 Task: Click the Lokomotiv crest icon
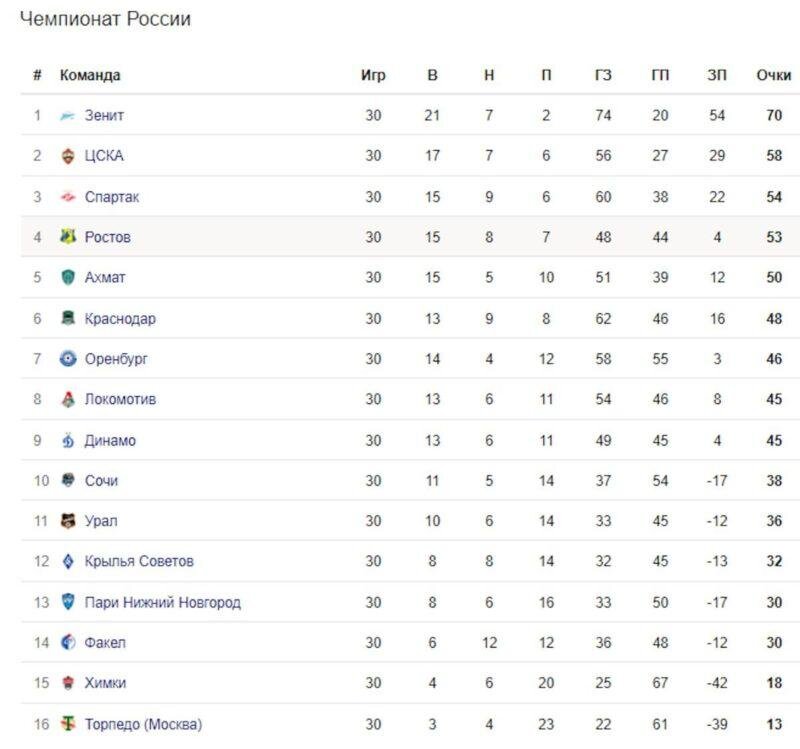[68, 399]
